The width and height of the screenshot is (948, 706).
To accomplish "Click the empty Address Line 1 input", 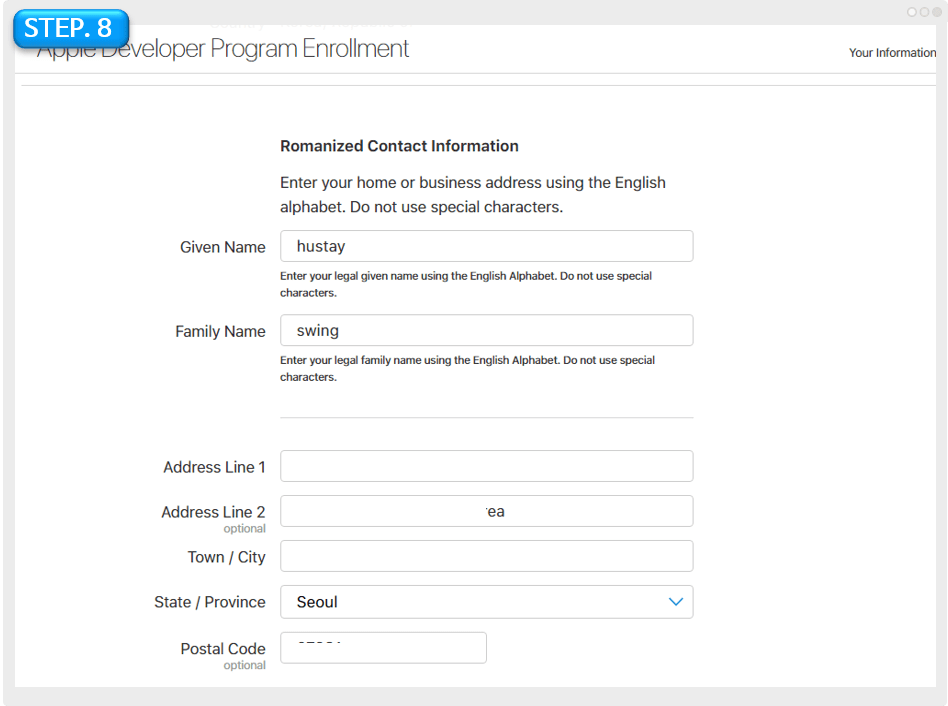I will (x=486, y=466).
